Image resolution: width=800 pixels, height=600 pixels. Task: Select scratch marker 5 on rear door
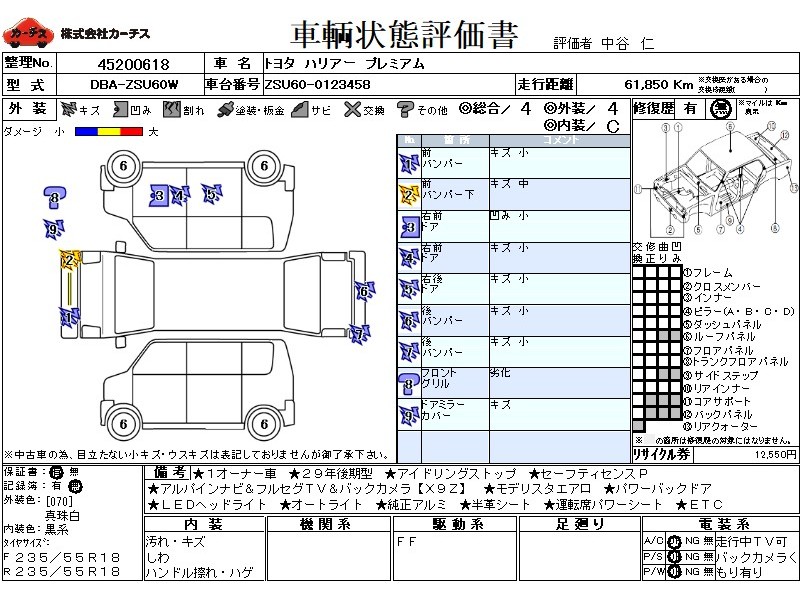coord(211,194)
